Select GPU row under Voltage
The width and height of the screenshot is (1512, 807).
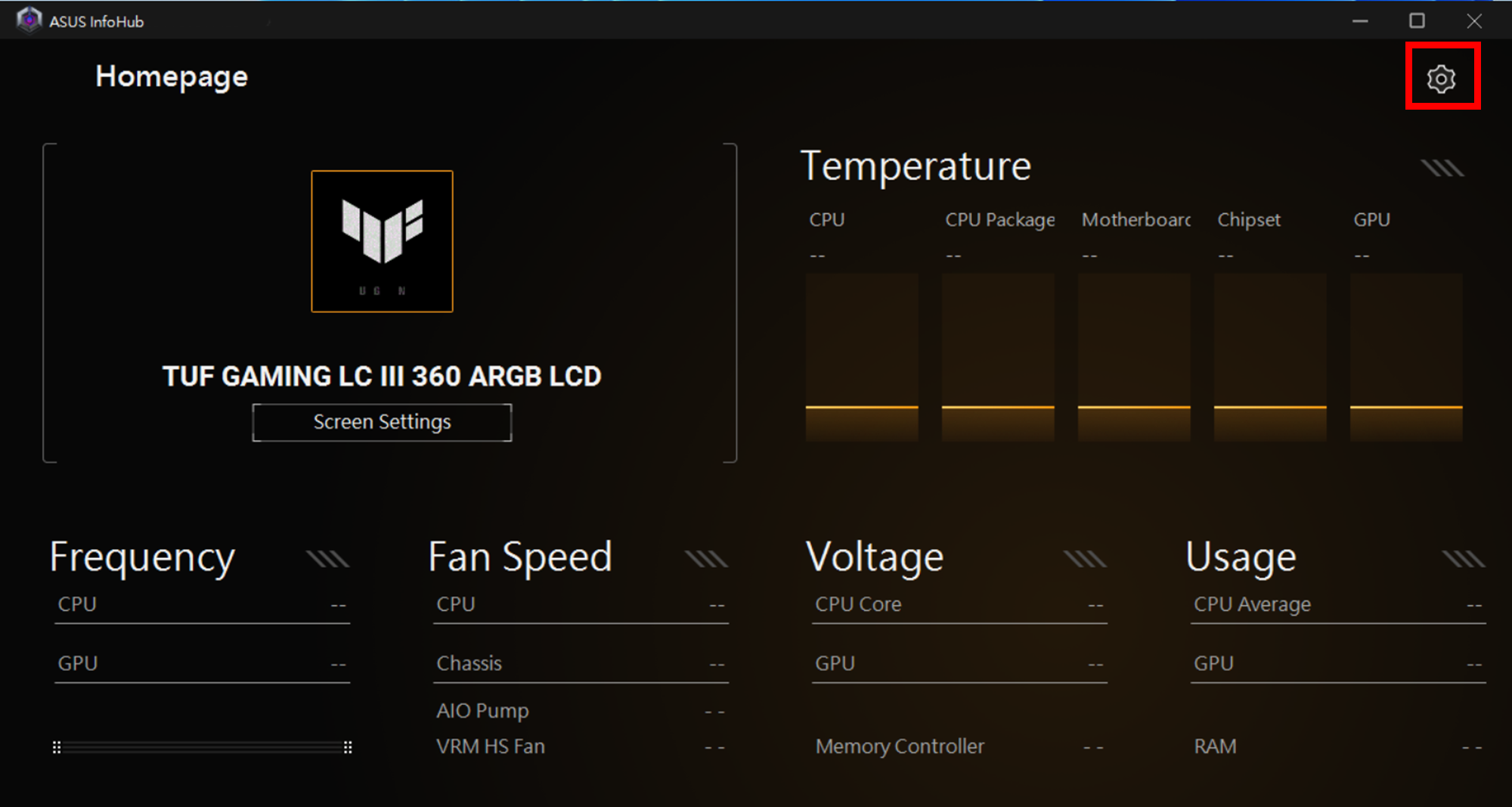pyautogui.click(x=959, y=664)
